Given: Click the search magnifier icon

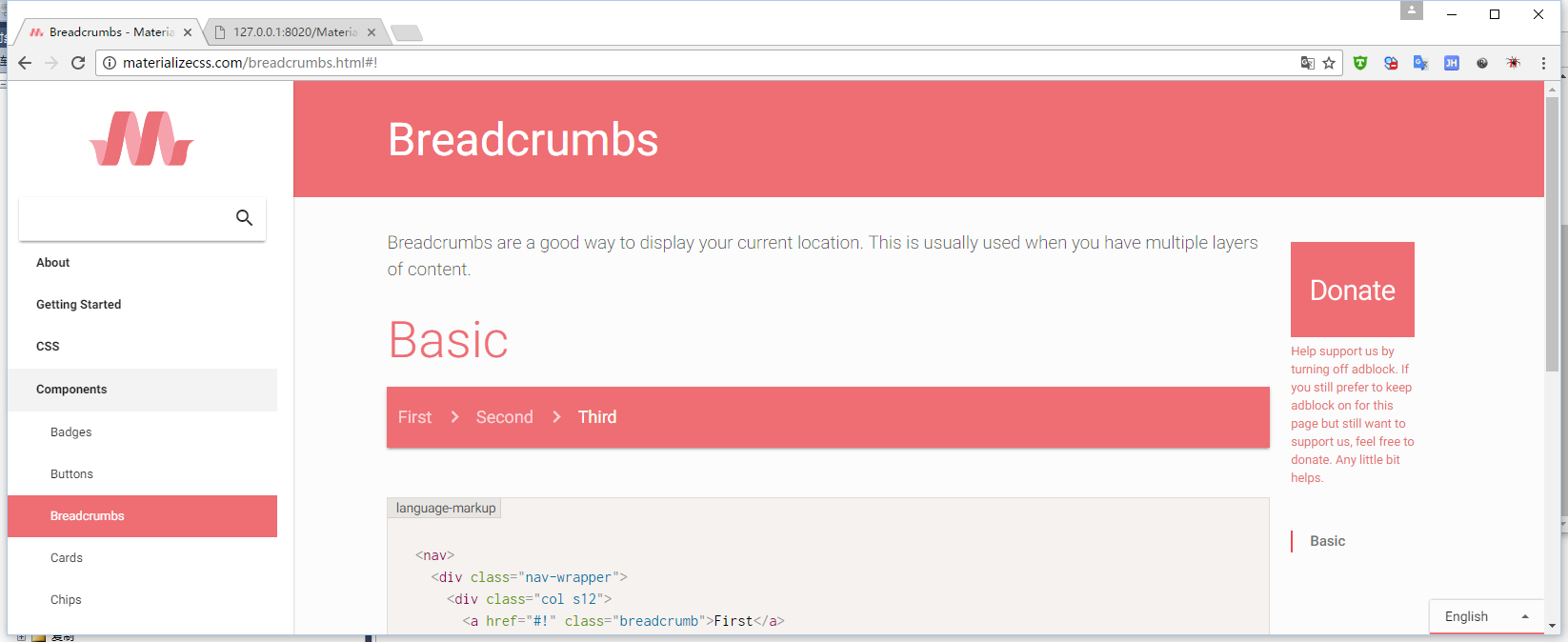Looking at the screenshot, I should coord(244,218).
